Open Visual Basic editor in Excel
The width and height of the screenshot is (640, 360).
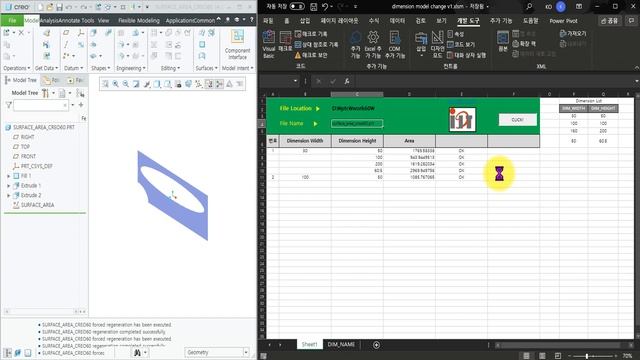(269, 44)
